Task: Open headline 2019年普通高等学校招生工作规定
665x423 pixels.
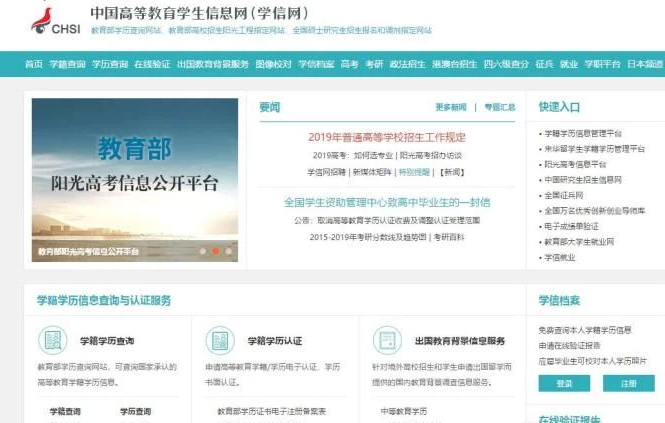Action: [387, 137]
